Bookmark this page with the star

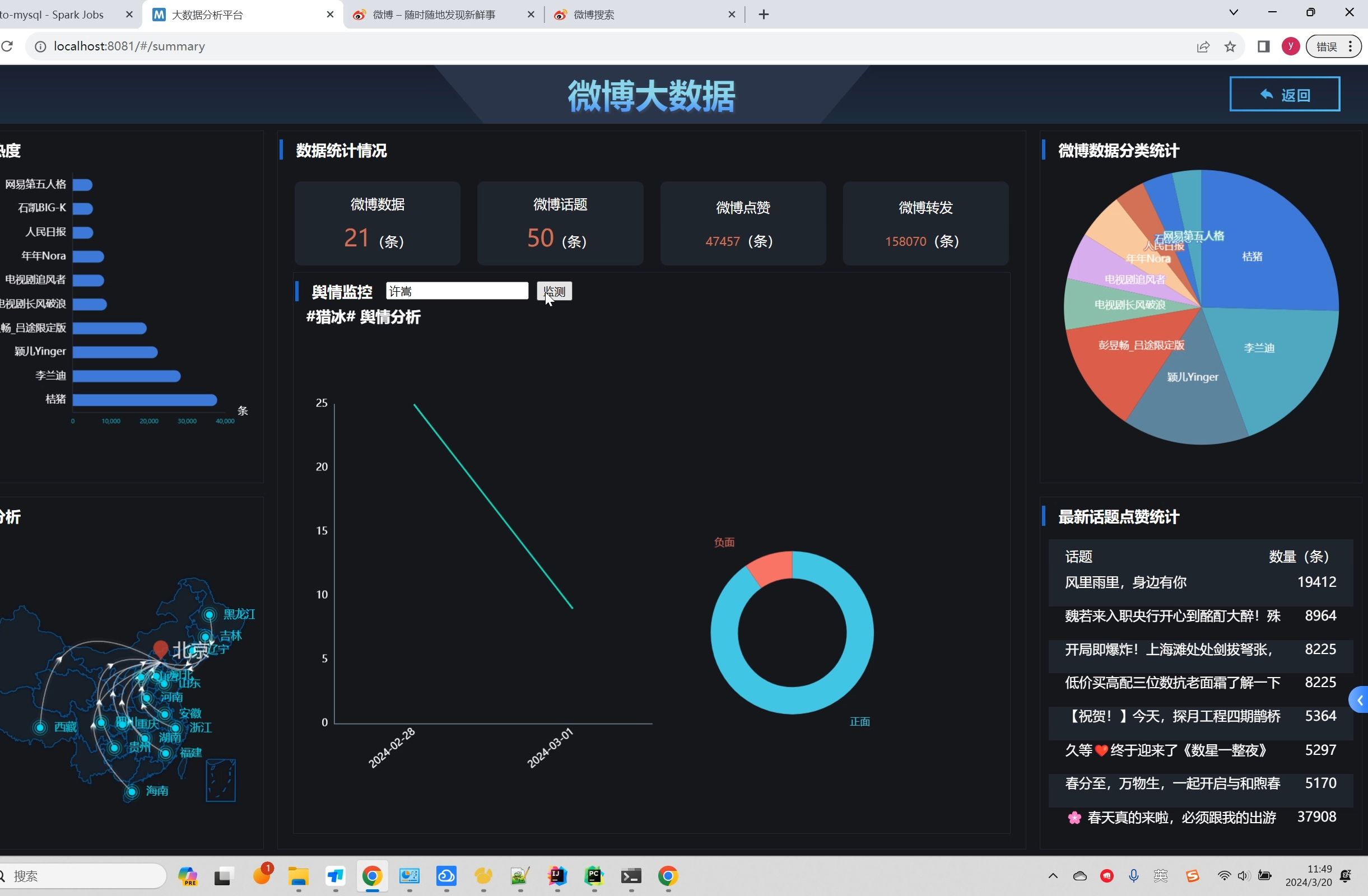[x=1230, y=46]
